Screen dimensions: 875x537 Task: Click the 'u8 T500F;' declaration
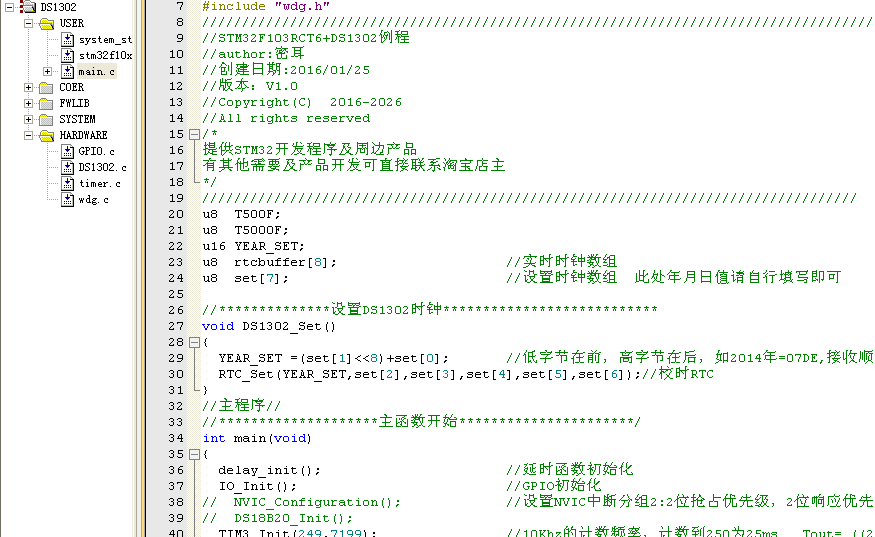242,214
